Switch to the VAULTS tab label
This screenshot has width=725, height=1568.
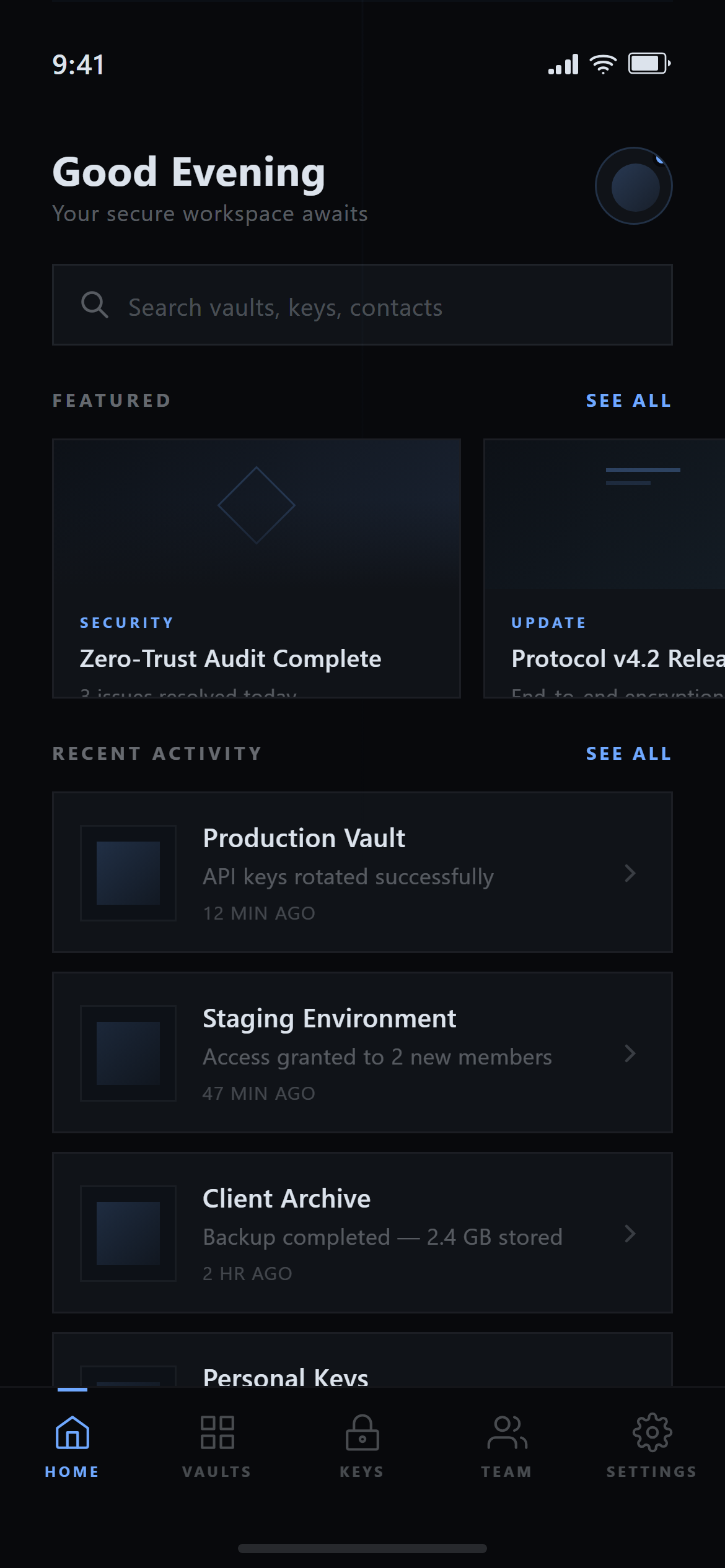click(217, 1471)
